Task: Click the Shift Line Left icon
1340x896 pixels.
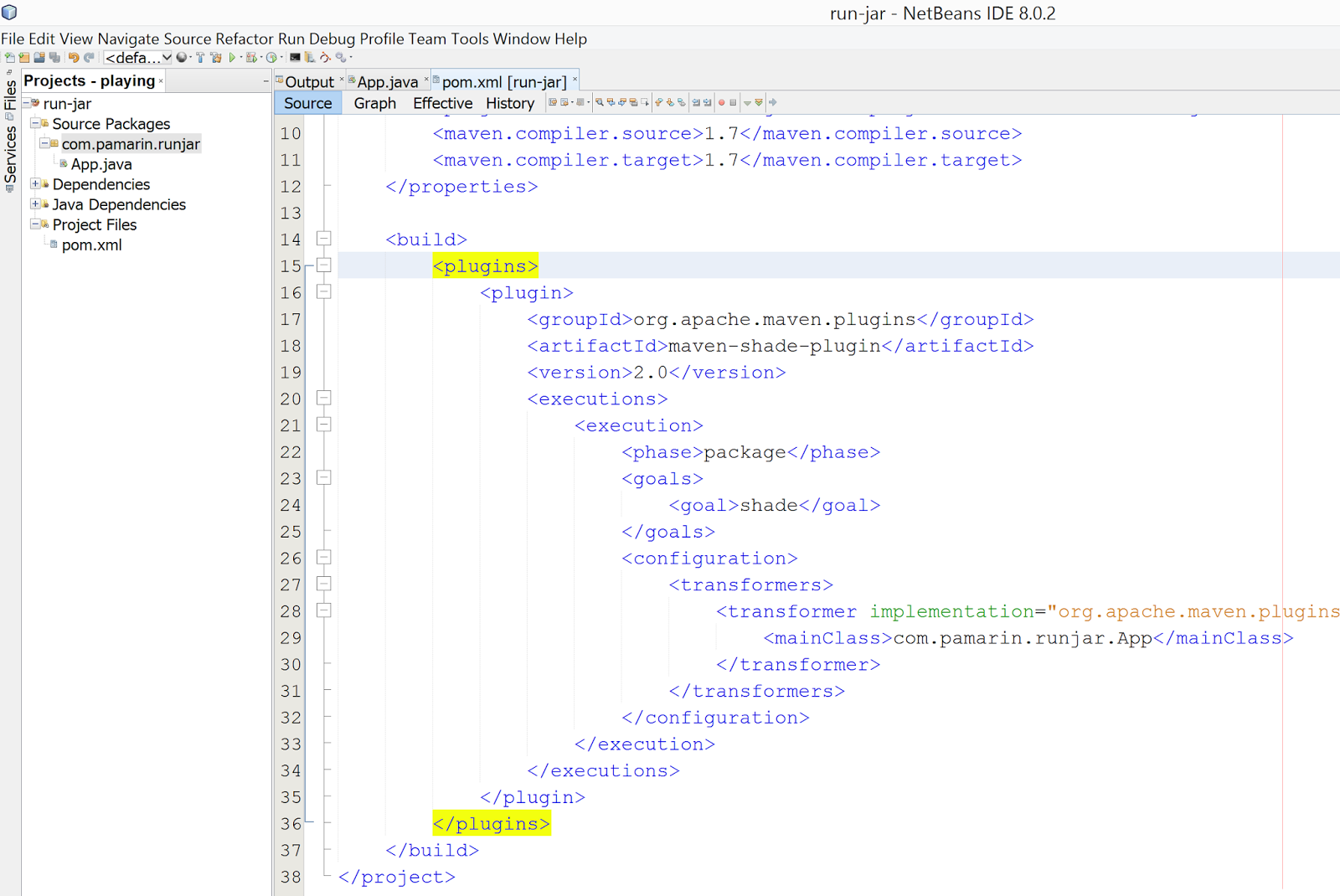Action: 696,102
